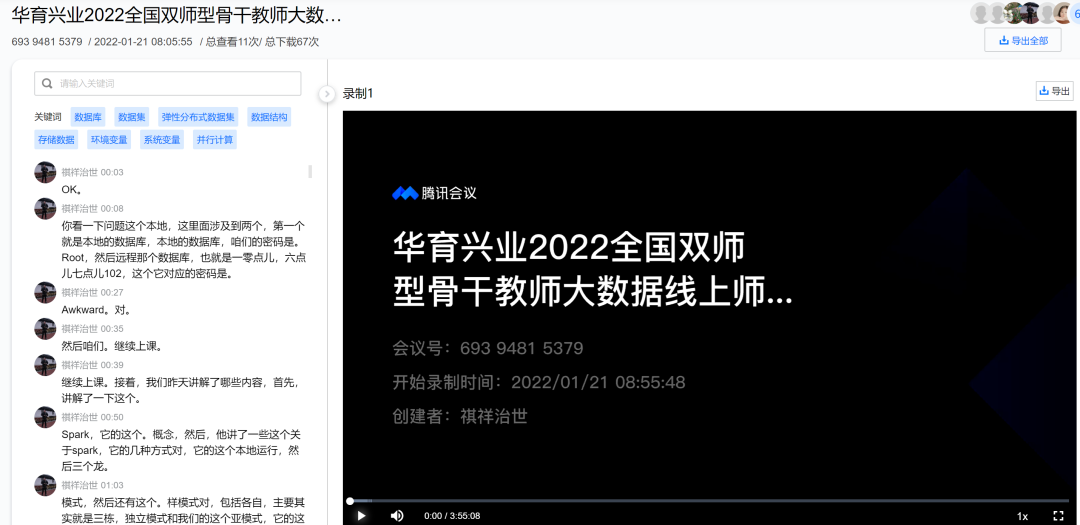The width and height of the screenshot is (1080, 525).
Task: Select the 数据库 keyword tag
Action: pos(88,117)
